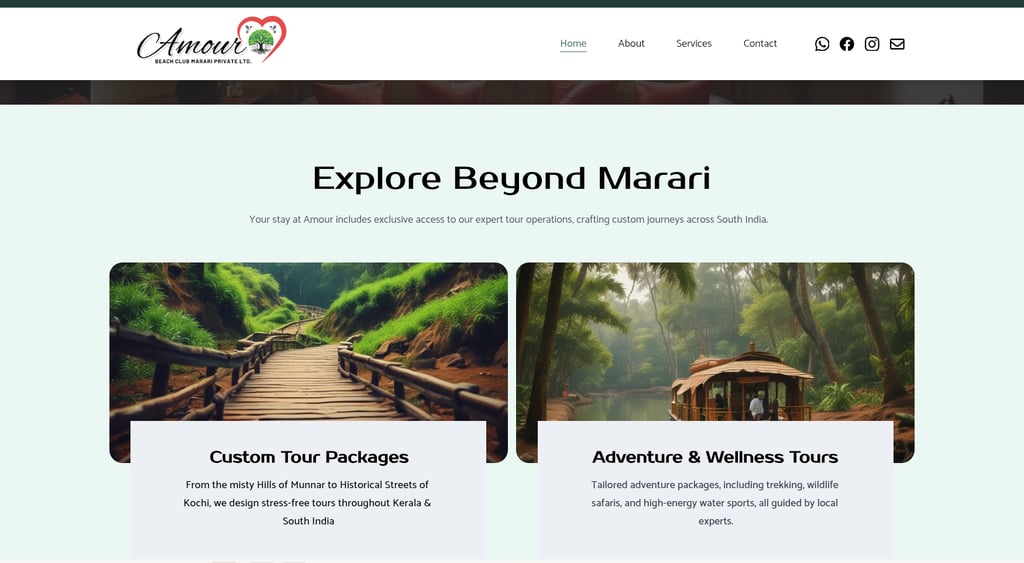The height and width of the screenshot is (563, 1024).
Task: Click the Custom Tour Packages description text
Action: click(x=308, y=503)
